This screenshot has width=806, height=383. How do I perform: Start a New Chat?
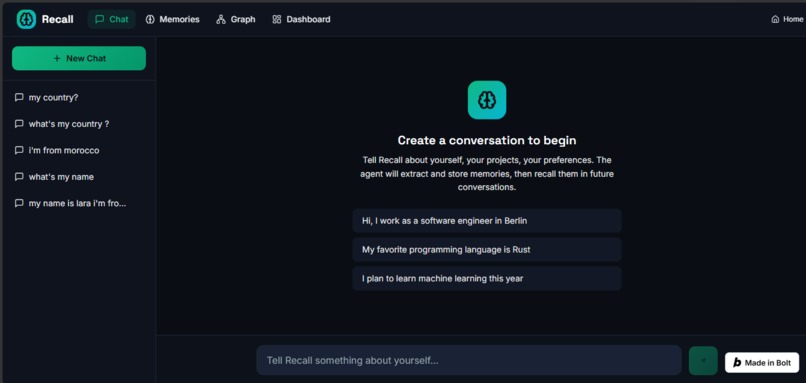79,58
